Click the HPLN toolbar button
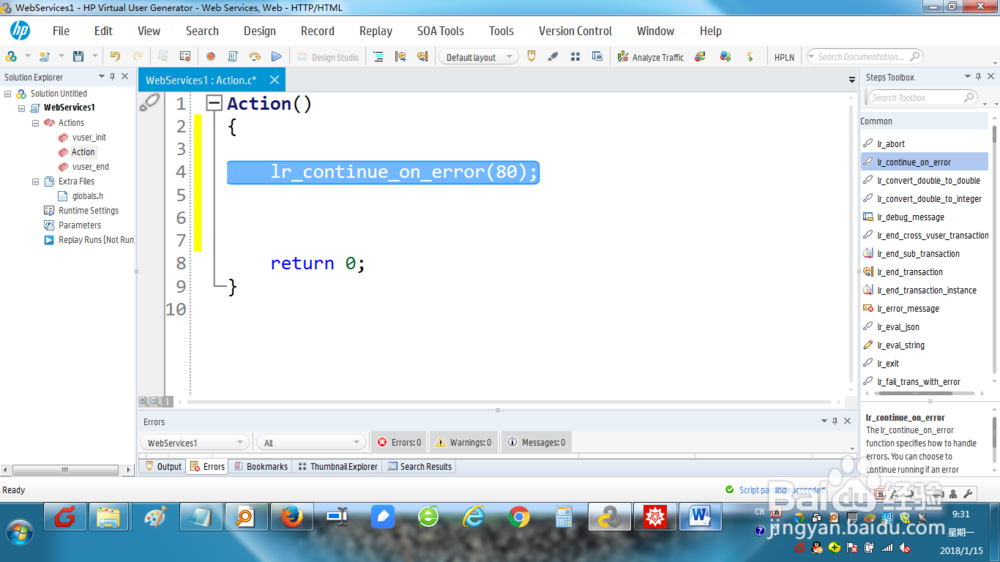1000x562 pixels. [x=784, y=57]
